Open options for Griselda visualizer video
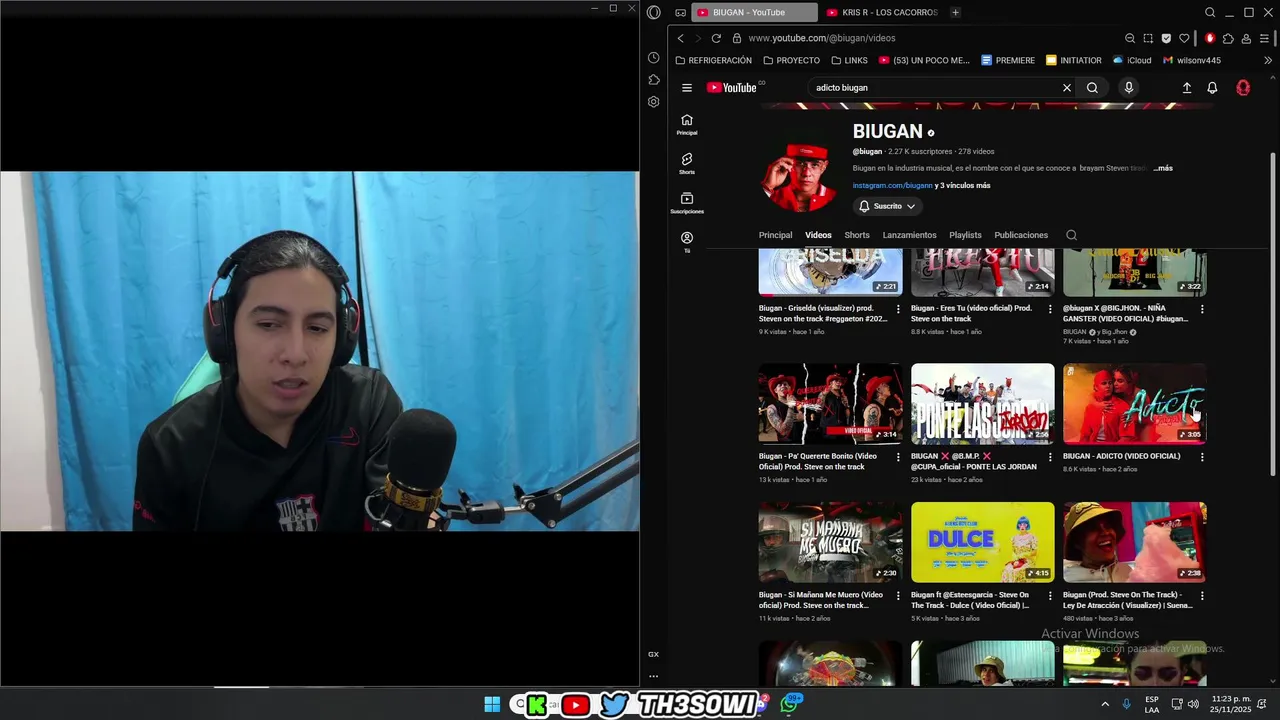1280x720 pixels. click(x=898, y=309)
